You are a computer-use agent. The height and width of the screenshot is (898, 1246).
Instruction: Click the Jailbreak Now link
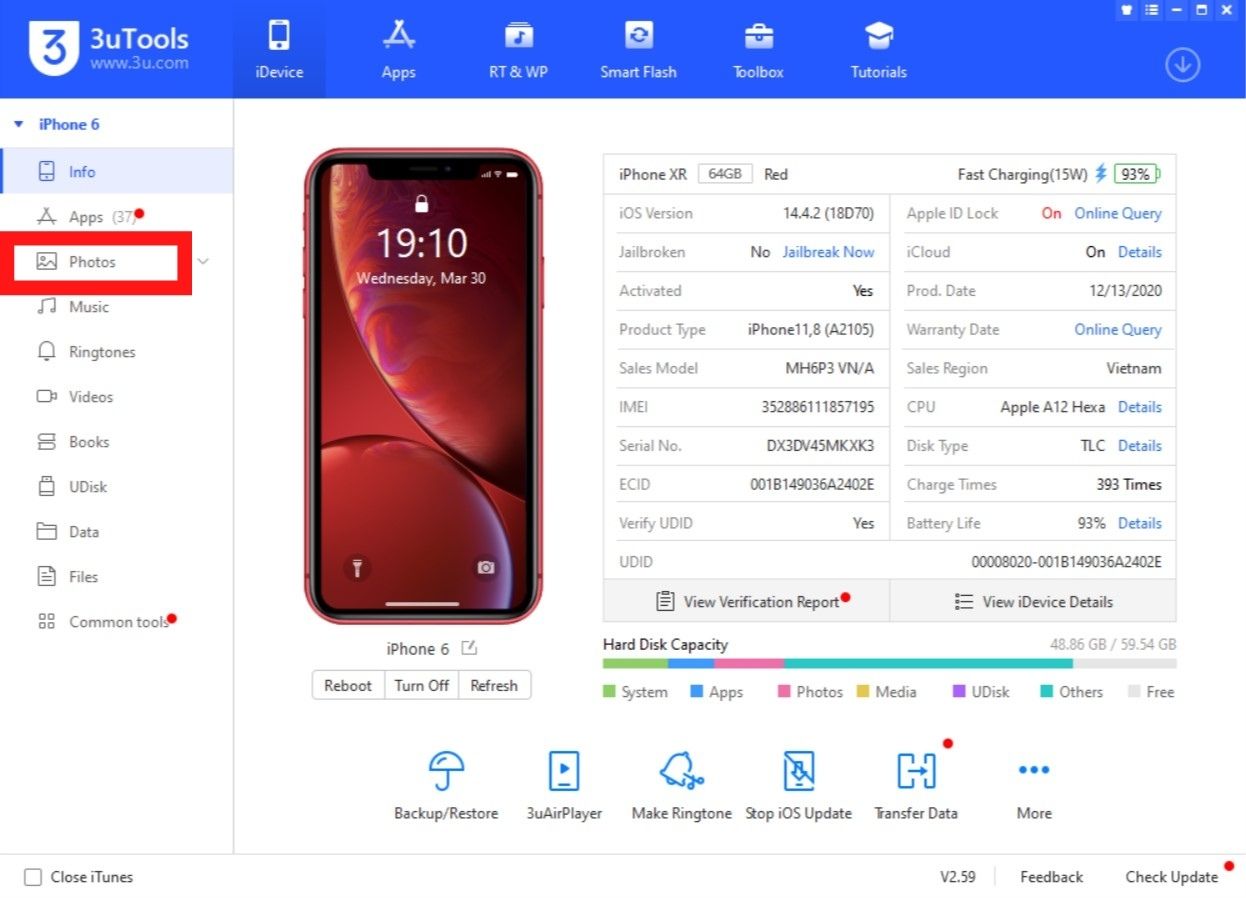pyautogui.click(x=828, y=252)
